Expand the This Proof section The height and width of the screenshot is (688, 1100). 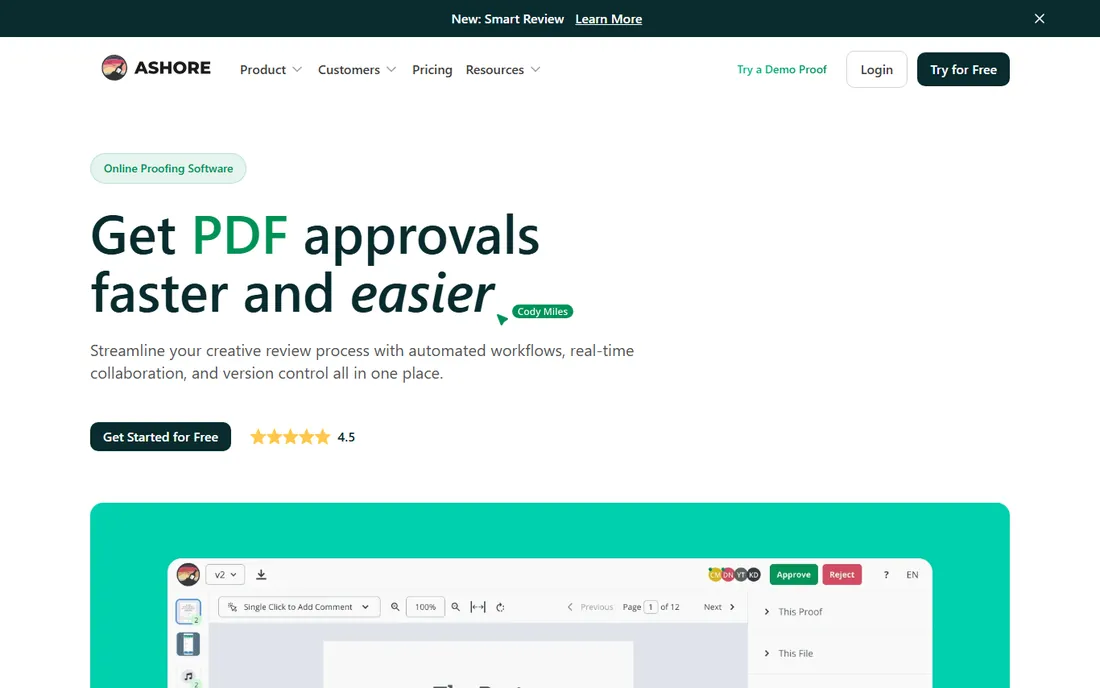793,612
